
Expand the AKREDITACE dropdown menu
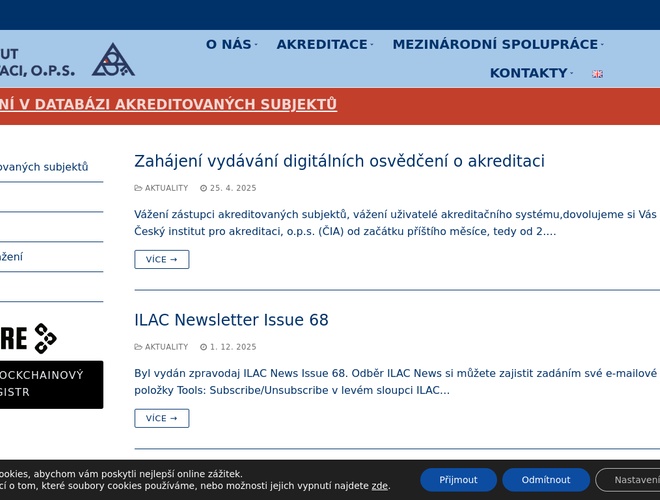325,44
